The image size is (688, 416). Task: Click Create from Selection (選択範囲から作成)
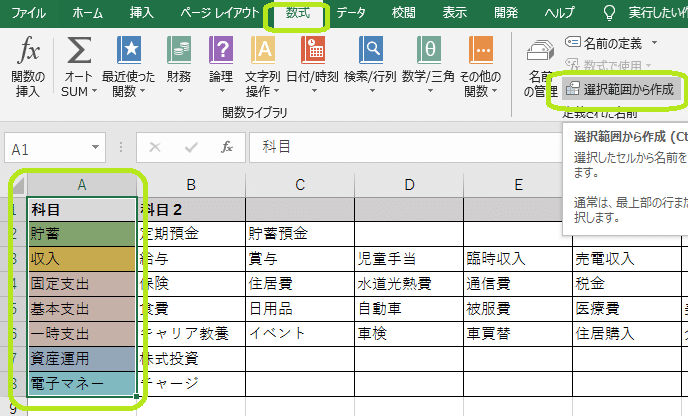pos(620,90)
